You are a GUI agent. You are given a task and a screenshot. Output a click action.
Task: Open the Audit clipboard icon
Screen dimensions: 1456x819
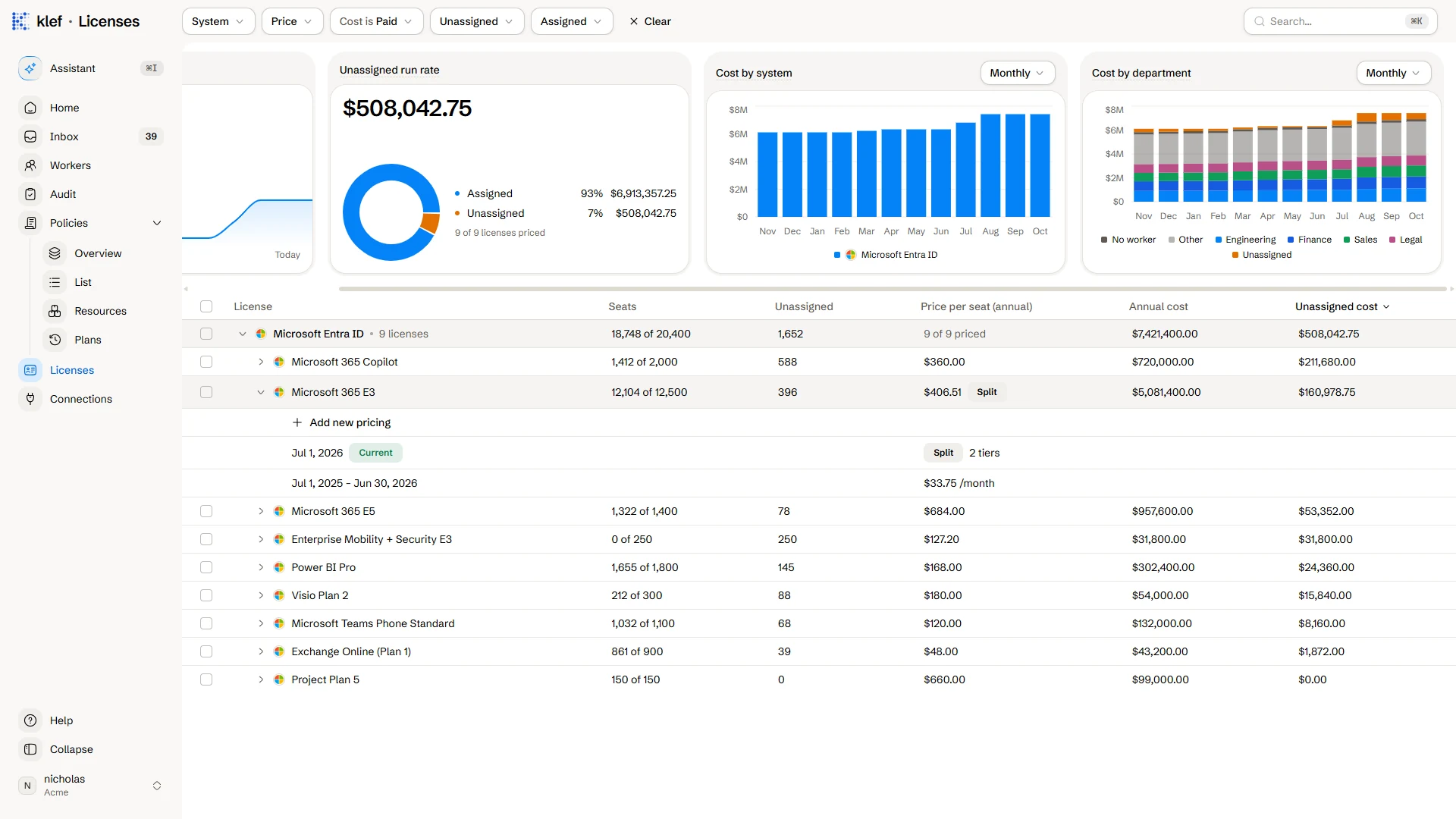point(30,194)
